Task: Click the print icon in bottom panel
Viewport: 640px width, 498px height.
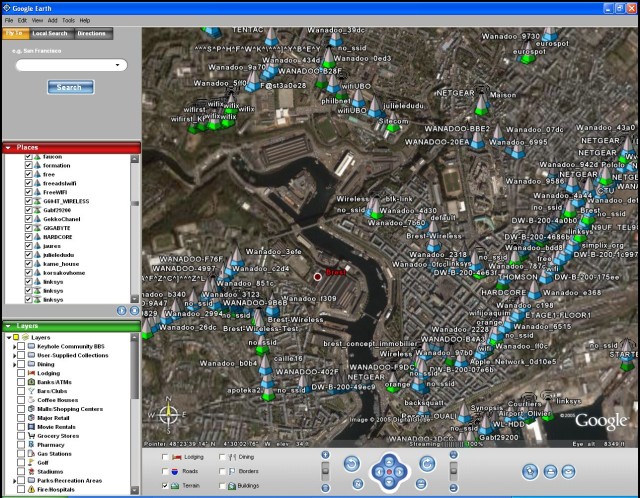Action: [x=548, y=471]
